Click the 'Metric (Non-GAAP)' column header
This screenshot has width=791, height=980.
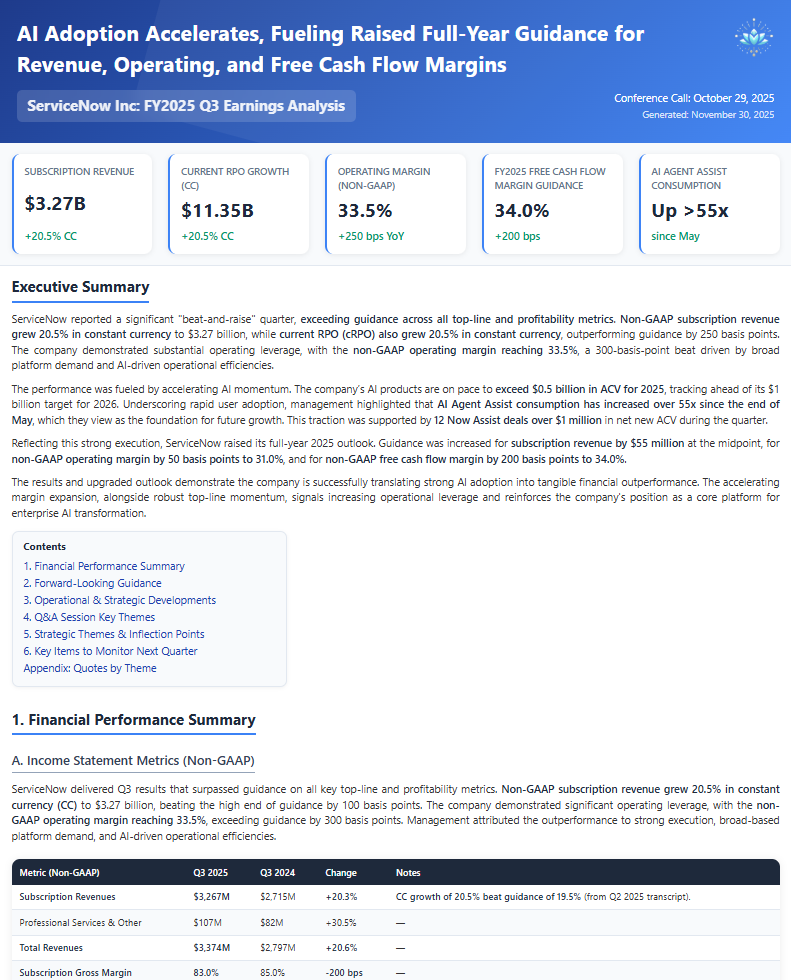pyautogui.click(x=59, y=872)
